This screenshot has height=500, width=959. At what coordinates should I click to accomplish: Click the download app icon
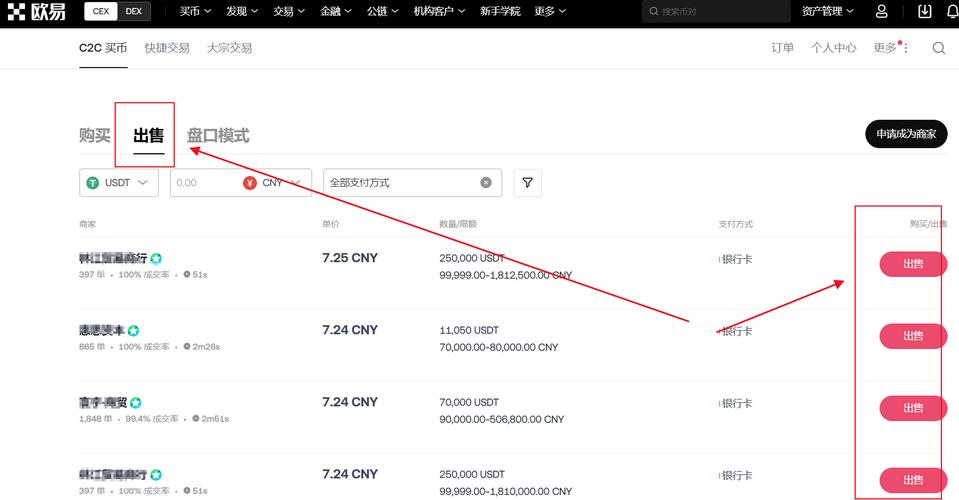click(x=924, y=12)
